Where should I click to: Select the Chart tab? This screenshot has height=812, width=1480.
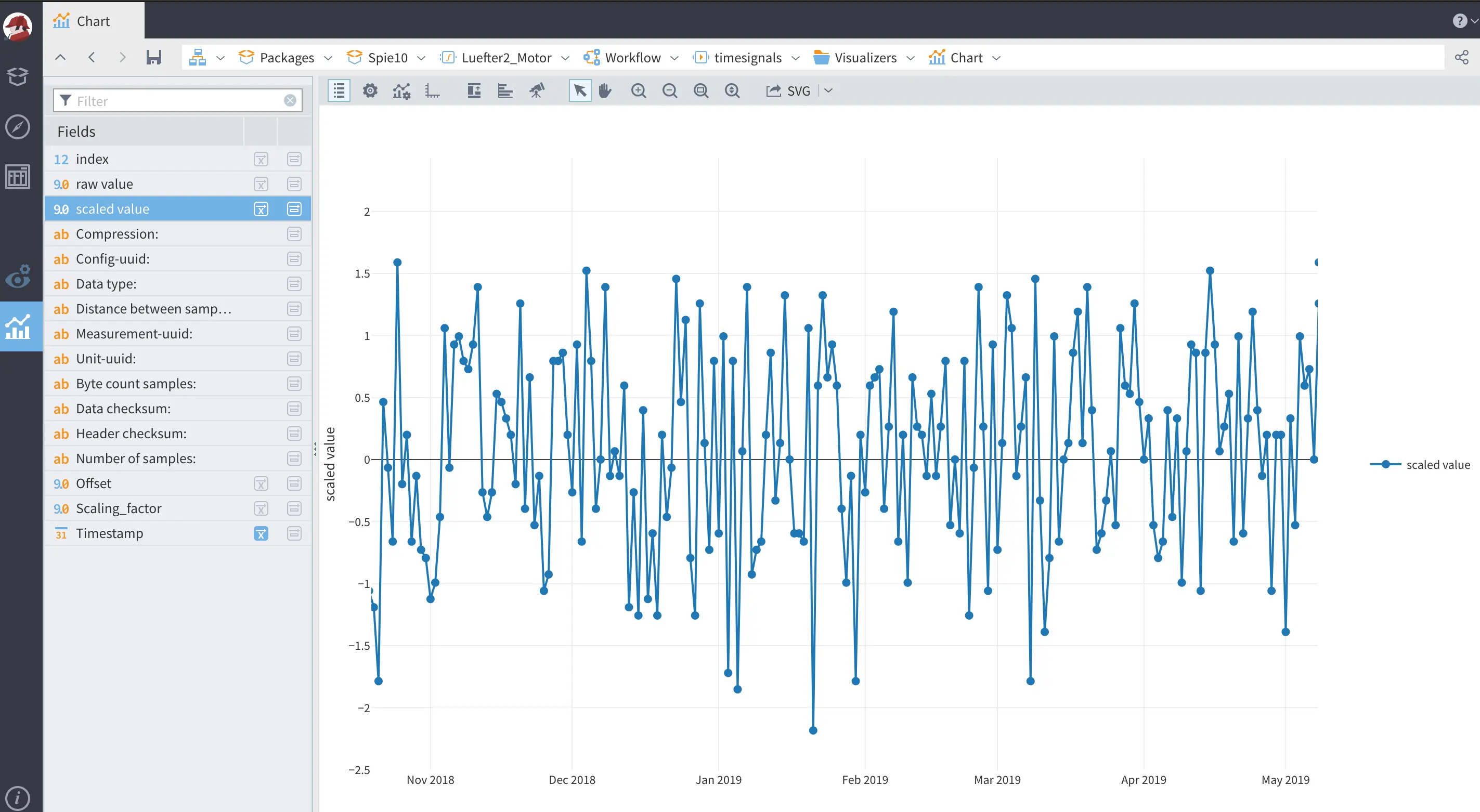click(93, 21)
